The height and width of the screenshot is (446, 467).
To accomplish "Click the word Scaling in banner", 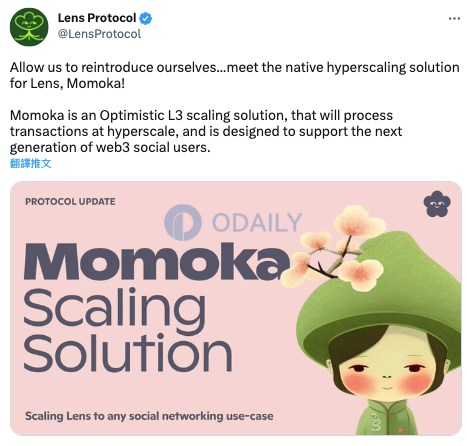I will coord(114,308).
